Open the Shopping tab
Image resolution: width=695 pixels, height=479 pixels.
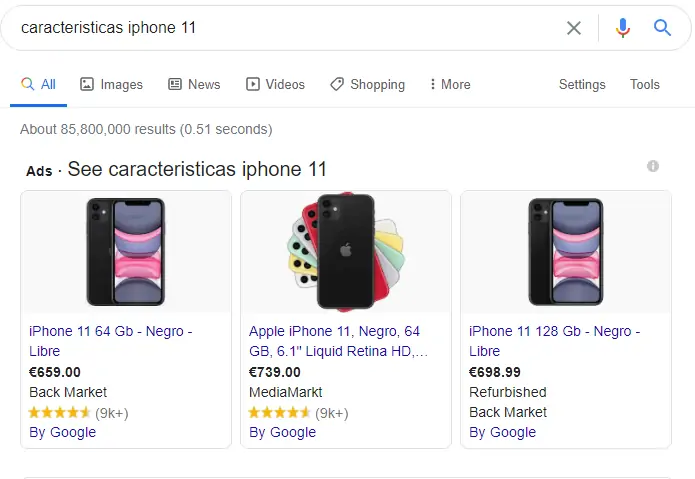(x=367, y=85)
